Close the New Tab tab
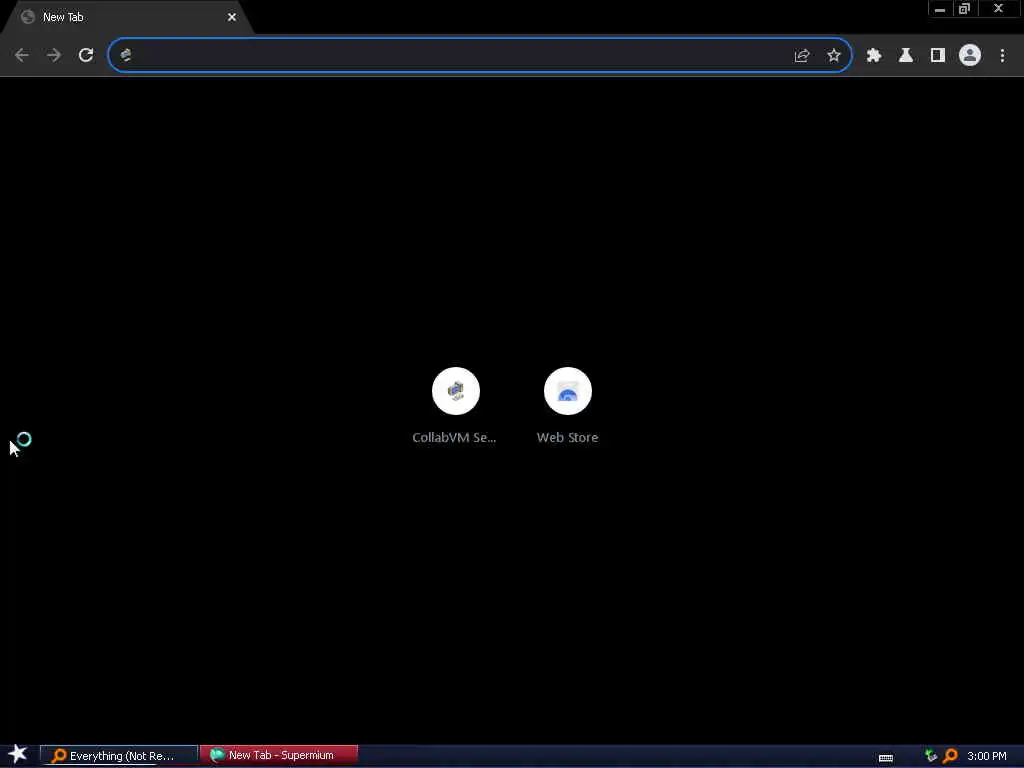This screenshot has width=1024, height=768. [x=232, y=18]
